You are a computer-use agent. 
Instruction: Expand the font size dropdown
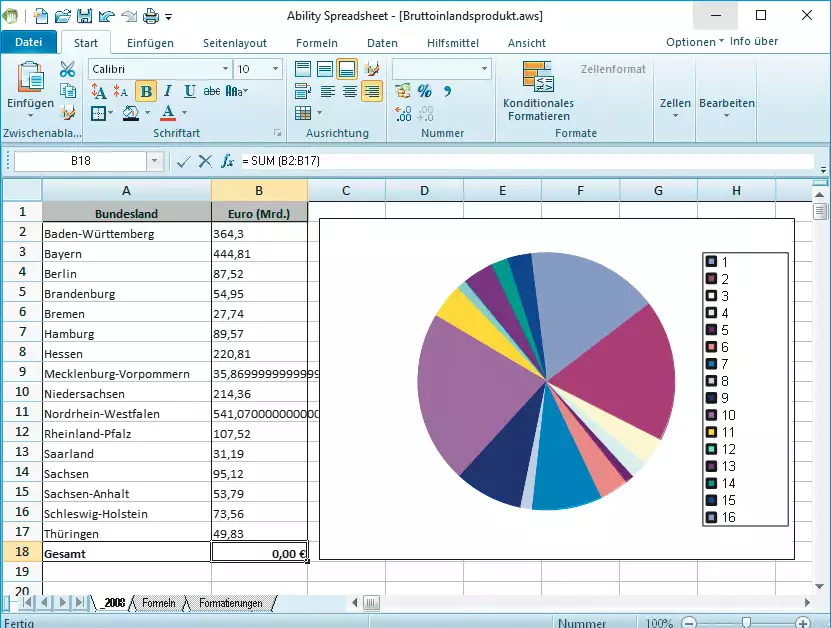point(274,69)
